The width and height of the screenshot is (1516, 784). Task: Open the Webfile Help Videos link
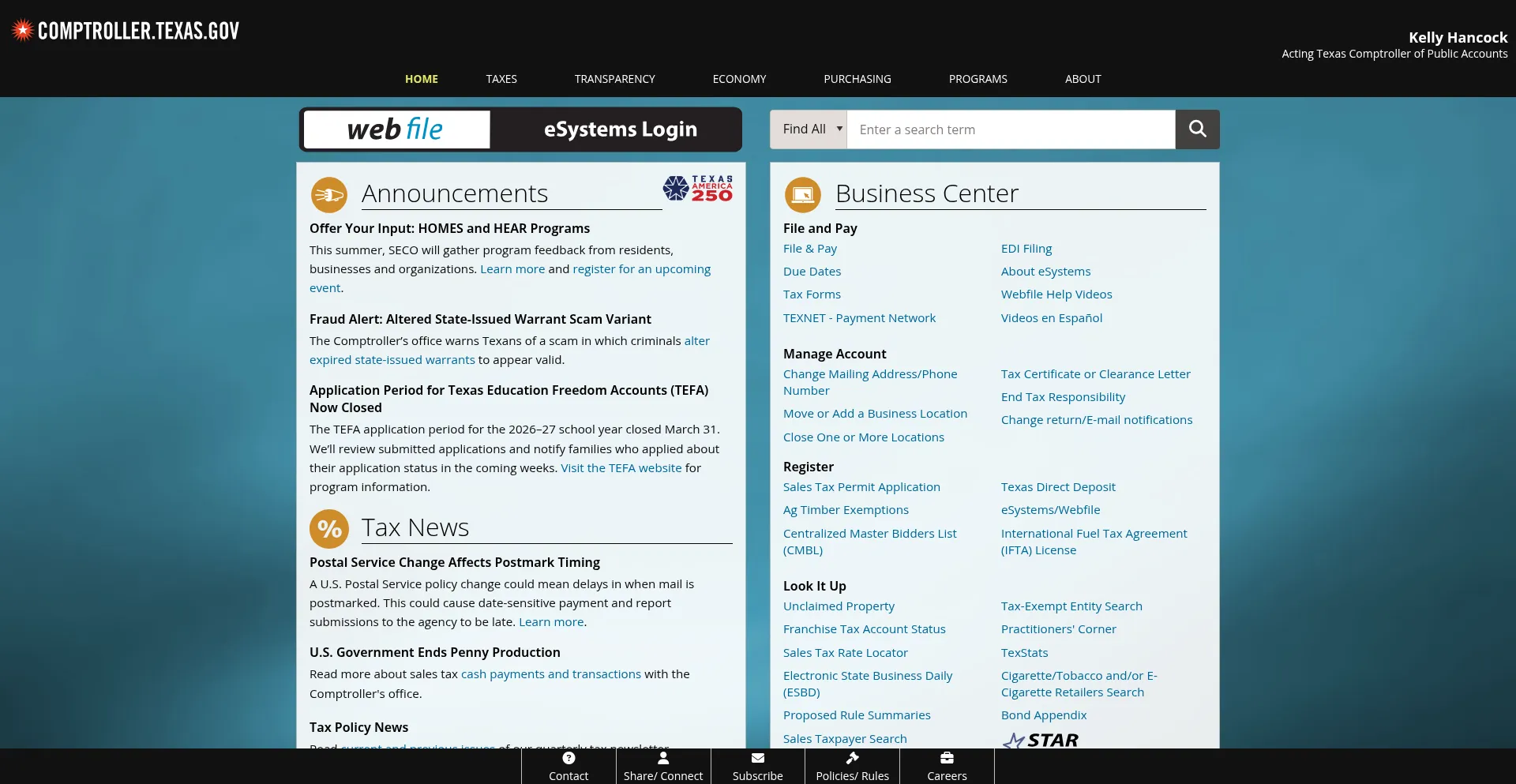tap(1056, 294)
